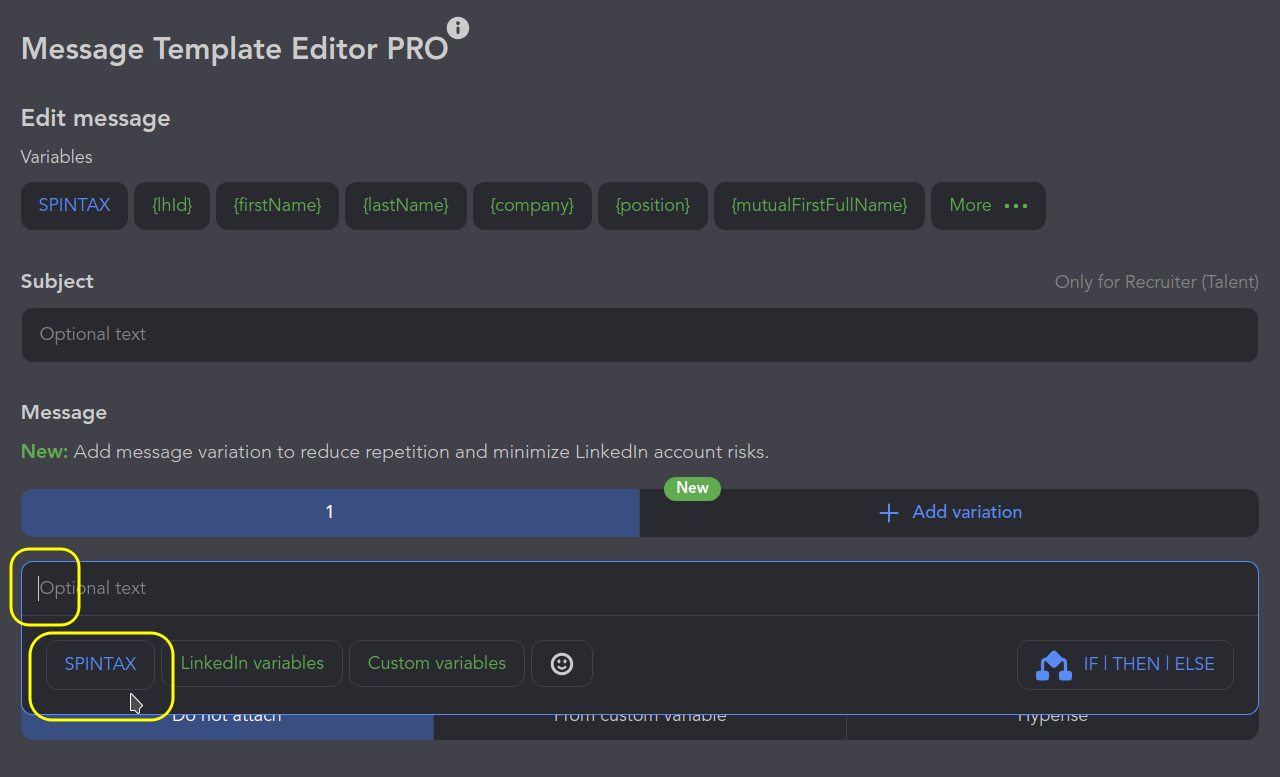Click Add variation to create a new variation
This screenshot has width=1280, height=777.
[x=949, y=513]
